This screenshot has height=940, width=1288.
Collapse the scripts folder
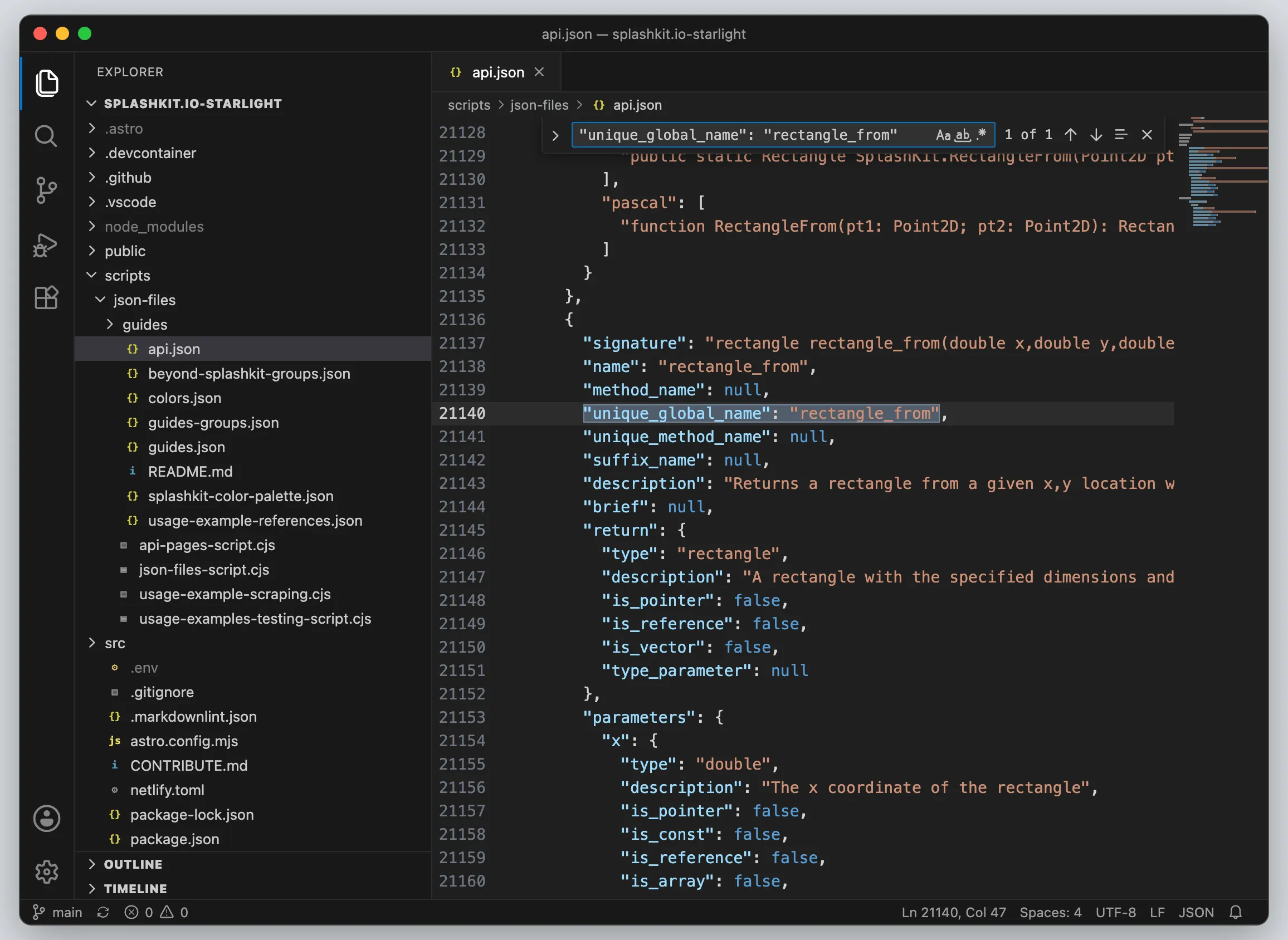pos(253,276)
